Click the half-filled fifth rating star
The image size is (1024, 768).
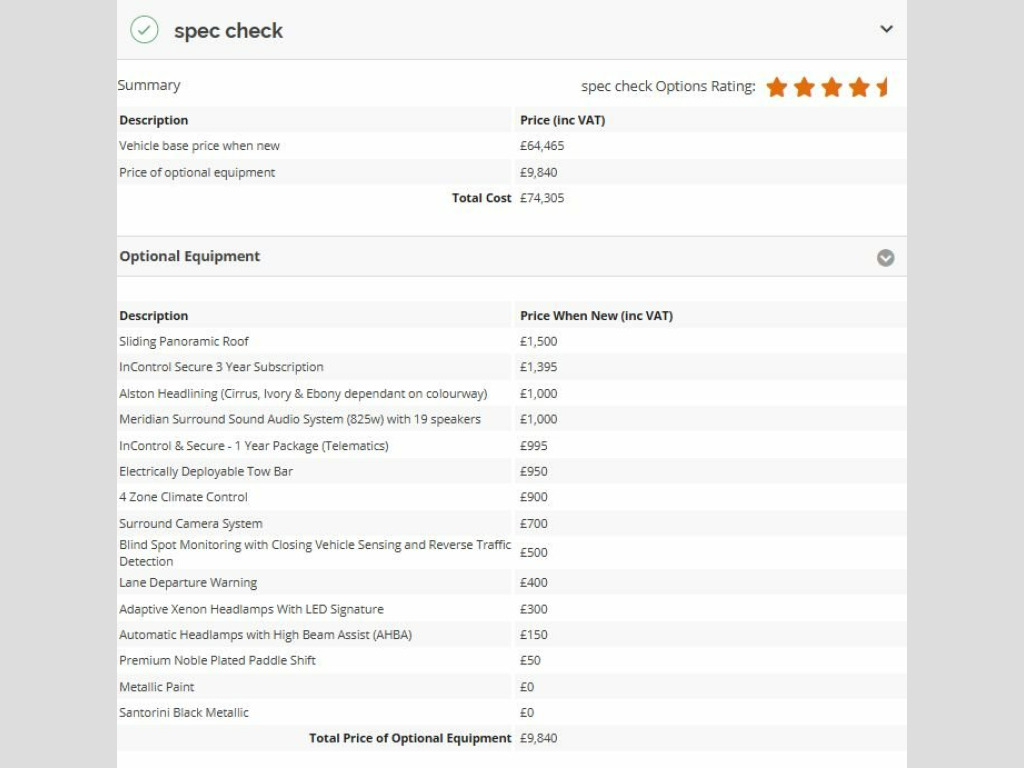pos(882,87)
